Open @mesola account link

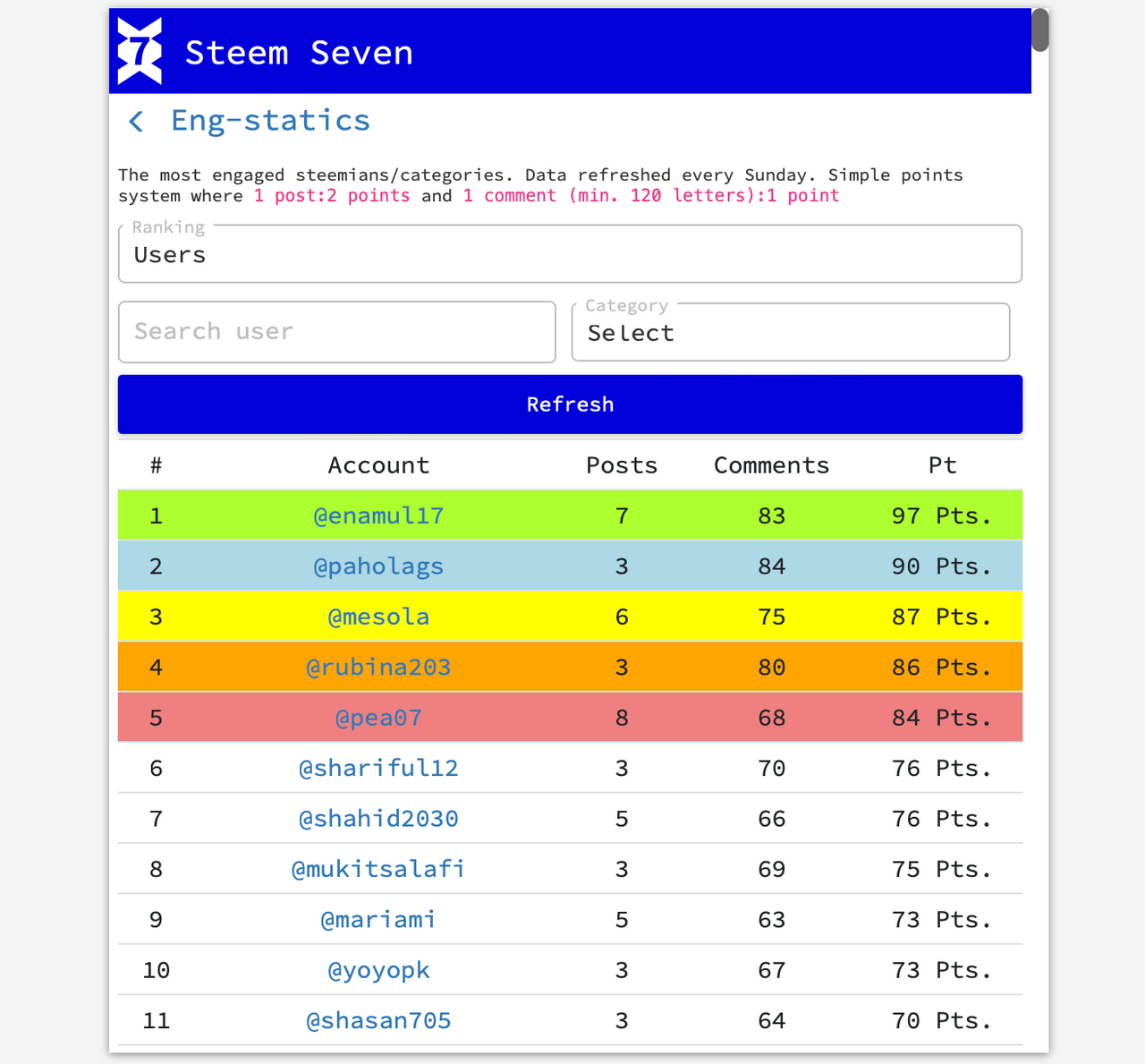click(378, 617)
